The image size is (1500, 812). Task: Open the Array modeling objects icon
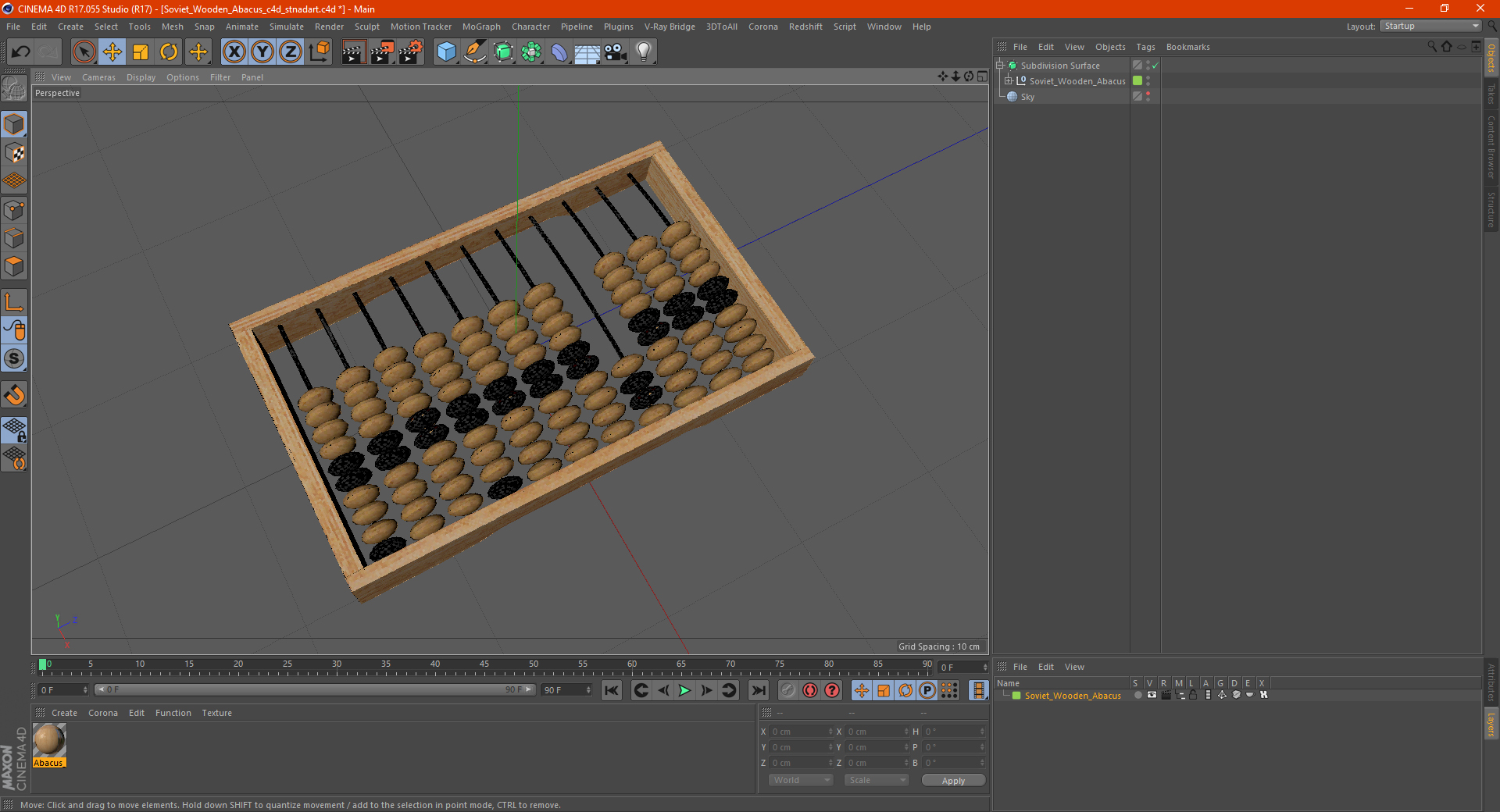pos(531,52)
